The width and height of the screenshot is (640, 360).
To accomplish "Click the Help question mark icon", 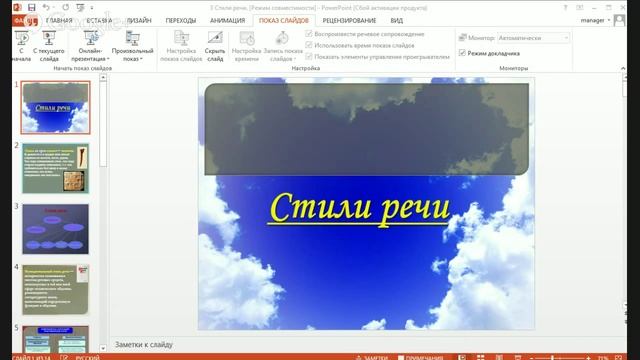I will click(565, 7).
